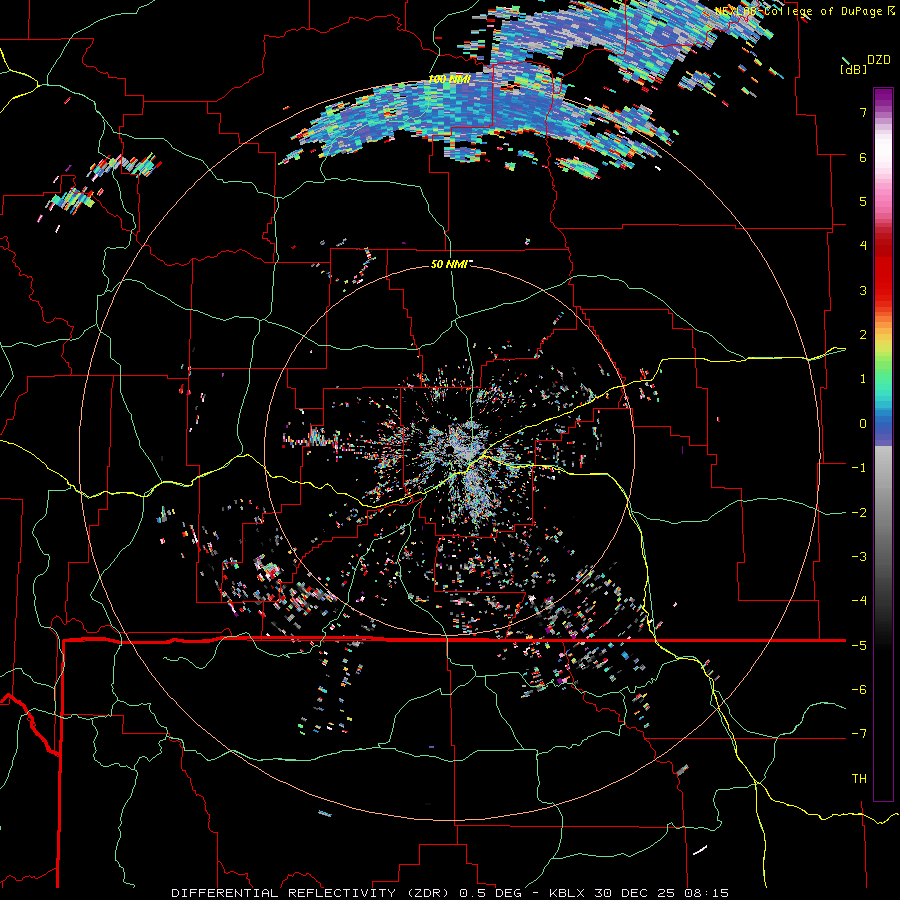This screenshot has width=900, height=900.
Task: Click the 50 NMI range ring label
Action: [451, 264]
